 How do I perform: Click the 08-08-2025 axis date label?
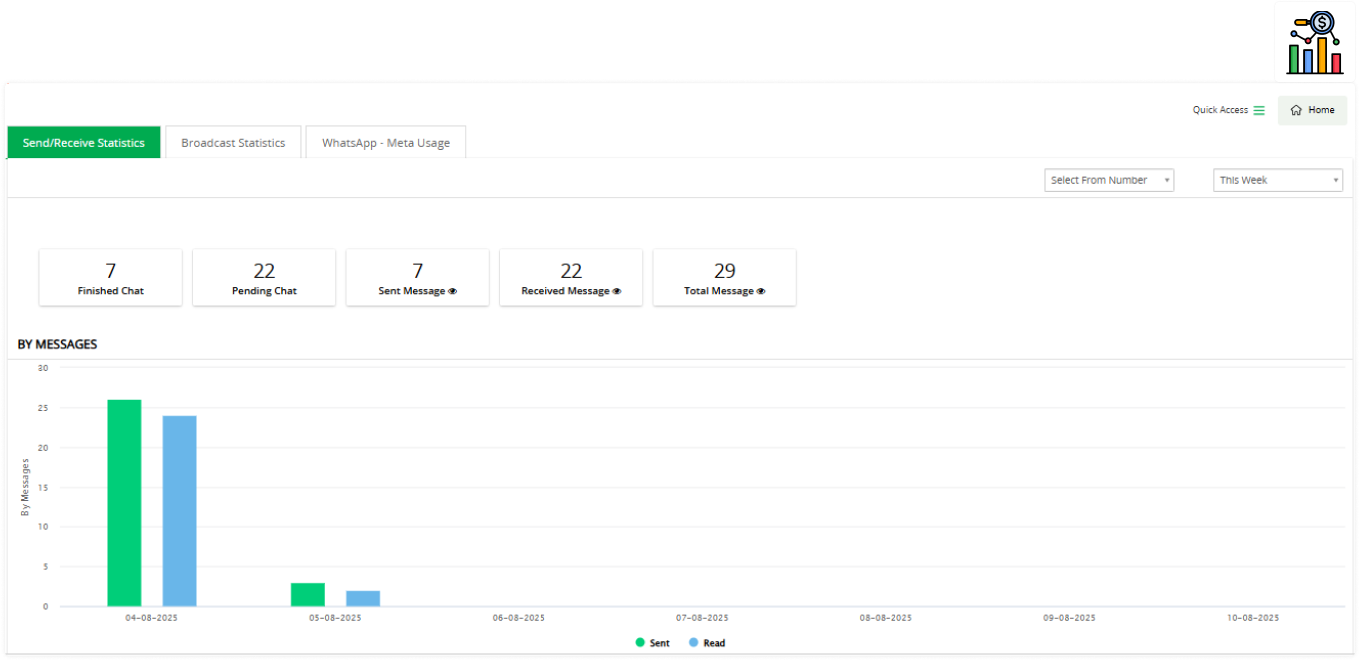pyautogui.click(x=886, y=618)
